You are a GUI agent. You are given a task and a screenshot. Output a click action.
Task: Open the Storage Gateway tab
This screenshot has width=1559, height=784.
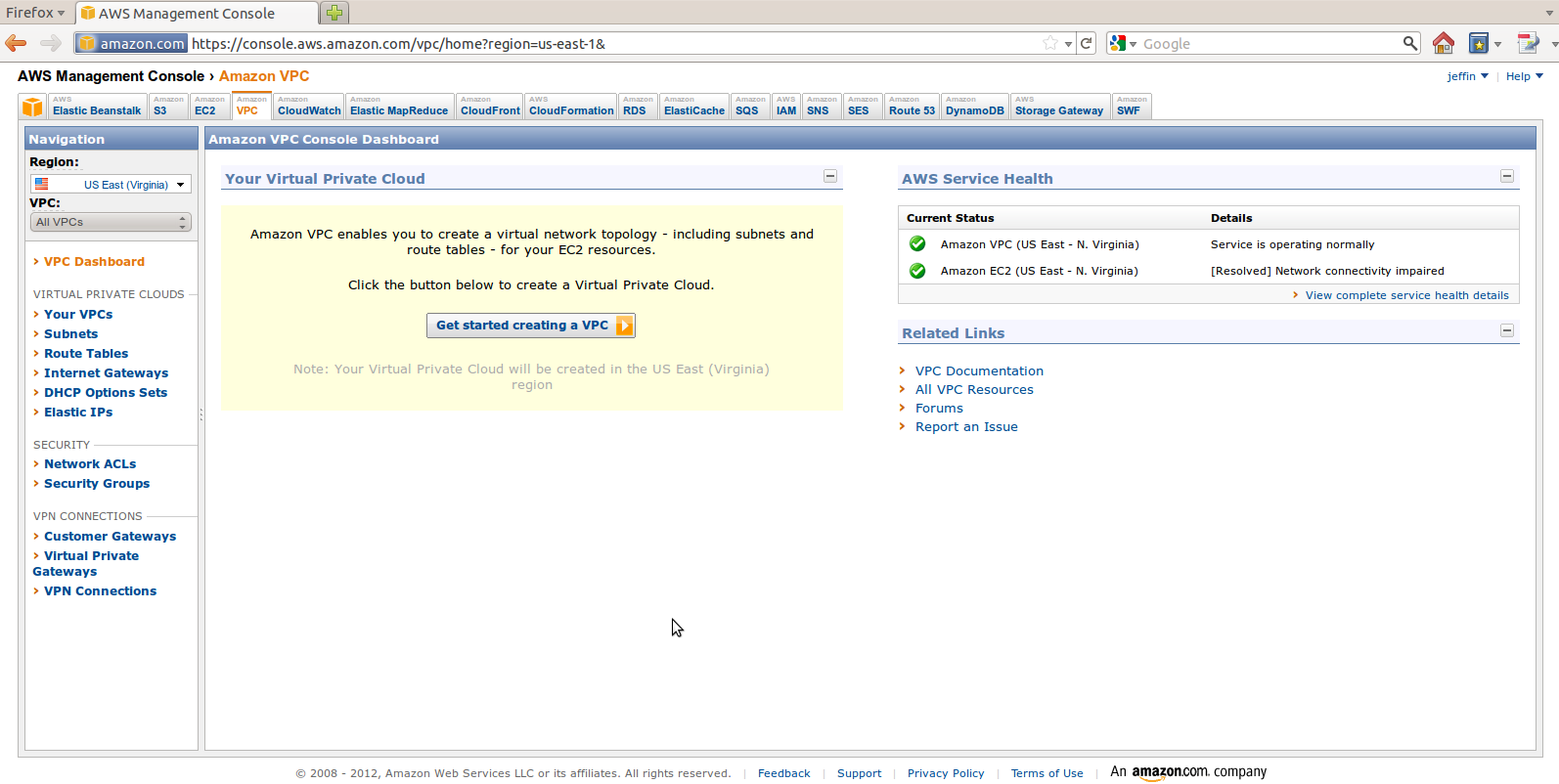(x=1060, y=107)
